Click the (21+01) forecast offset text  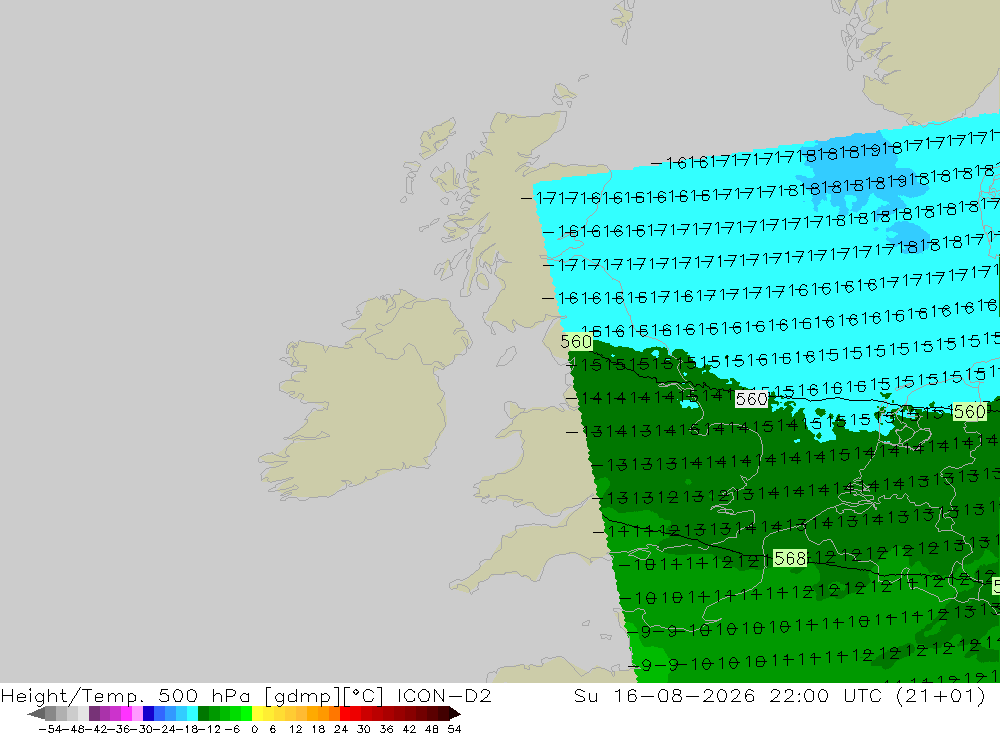[941, 696]
